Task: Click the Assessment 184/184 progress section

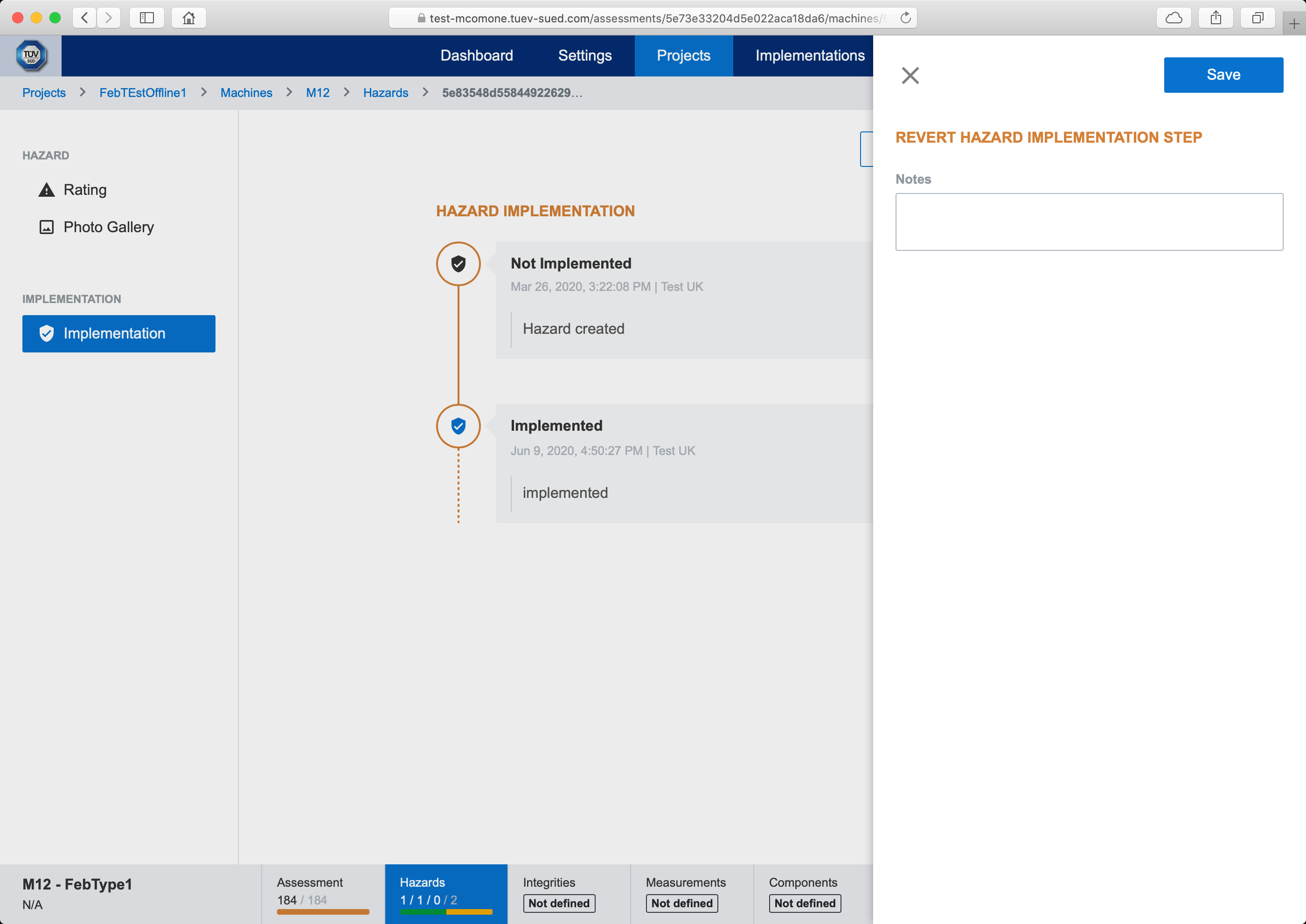Action: (323, 893)
